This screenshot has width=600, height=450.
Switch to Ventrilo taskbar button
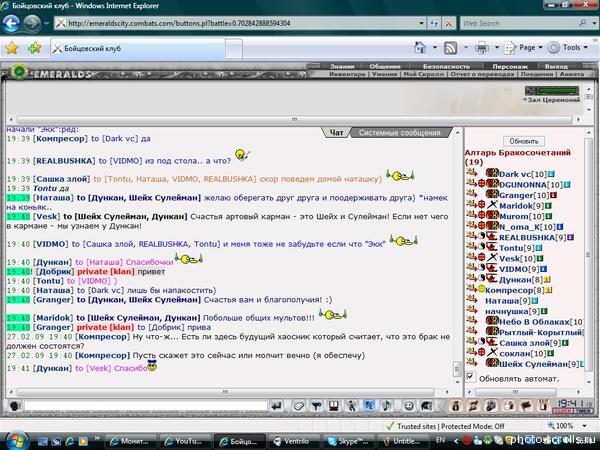pyautogui.click(x=294, y=441)
